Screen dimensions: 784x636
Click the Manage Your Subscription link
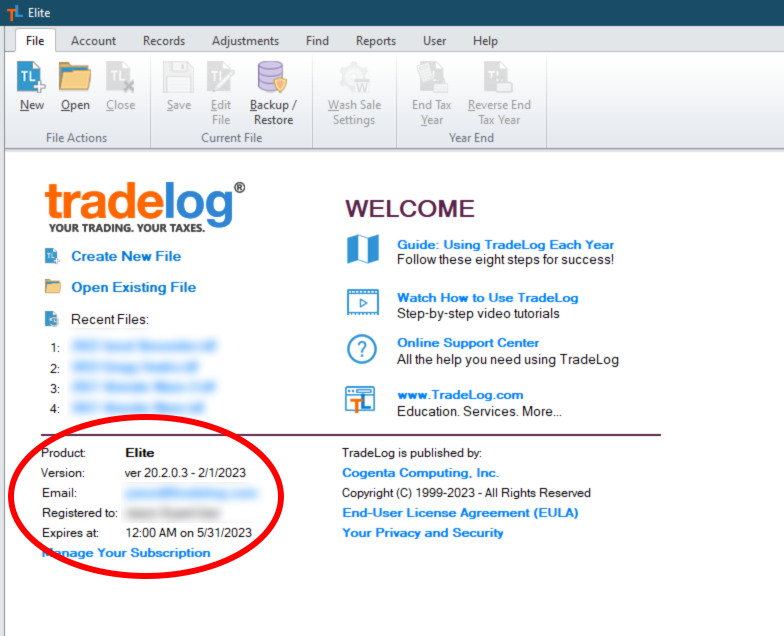tap(126, 552)
